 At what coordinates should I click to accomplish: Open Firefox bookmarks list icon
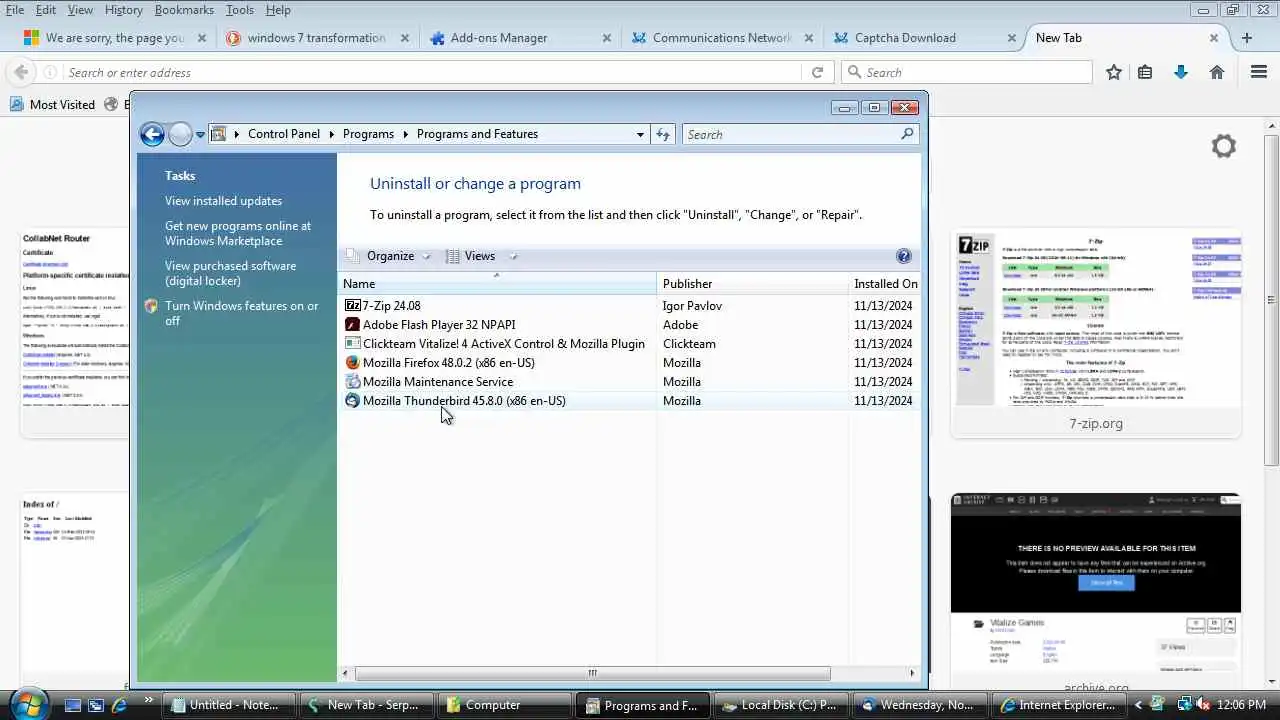click(1145, 72)
